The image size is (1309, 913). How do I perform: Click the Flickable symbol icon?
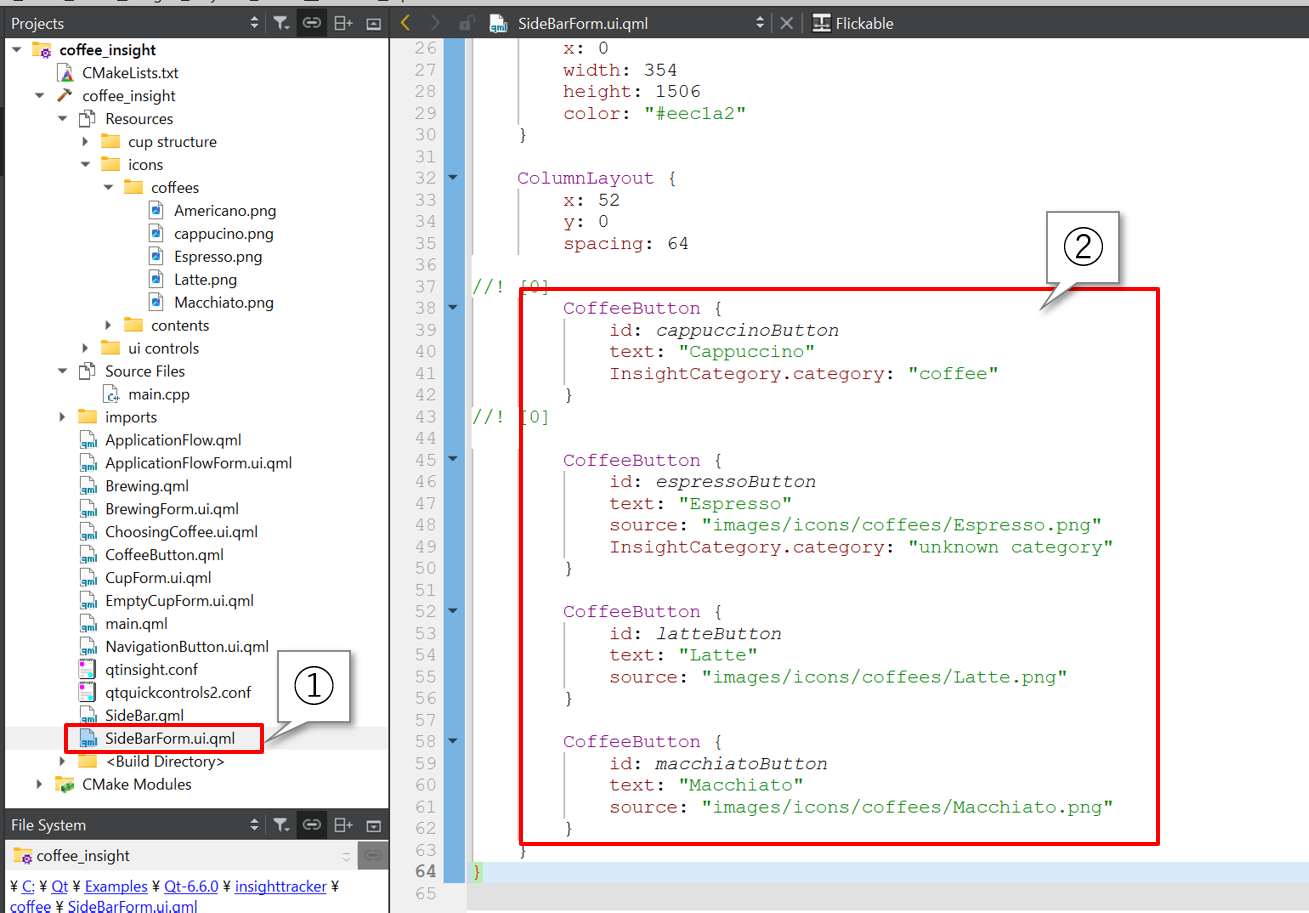[821, 23]
